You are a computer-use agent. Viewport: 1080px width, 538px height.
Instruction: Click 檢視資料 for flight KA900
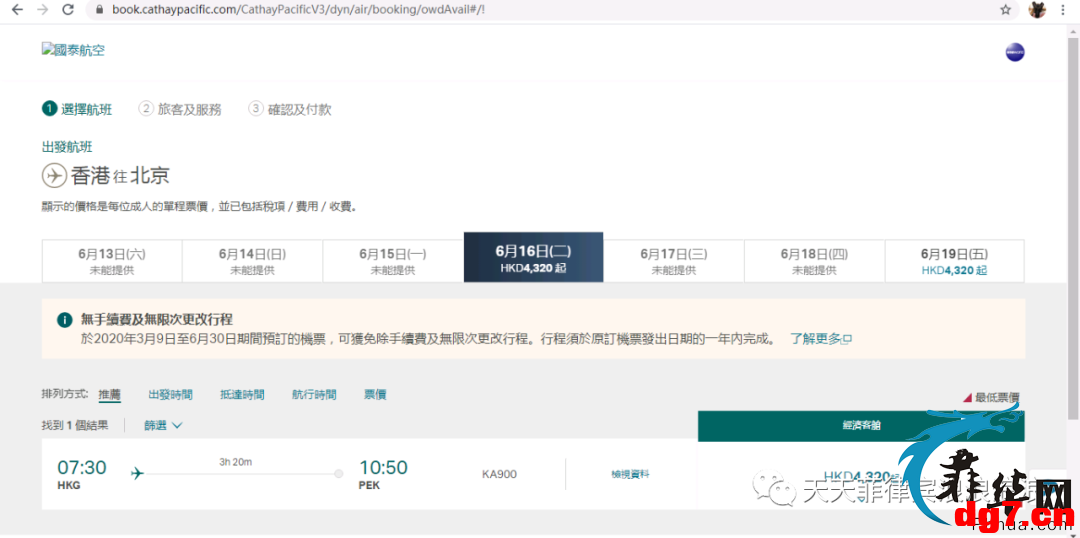[630, 474]
